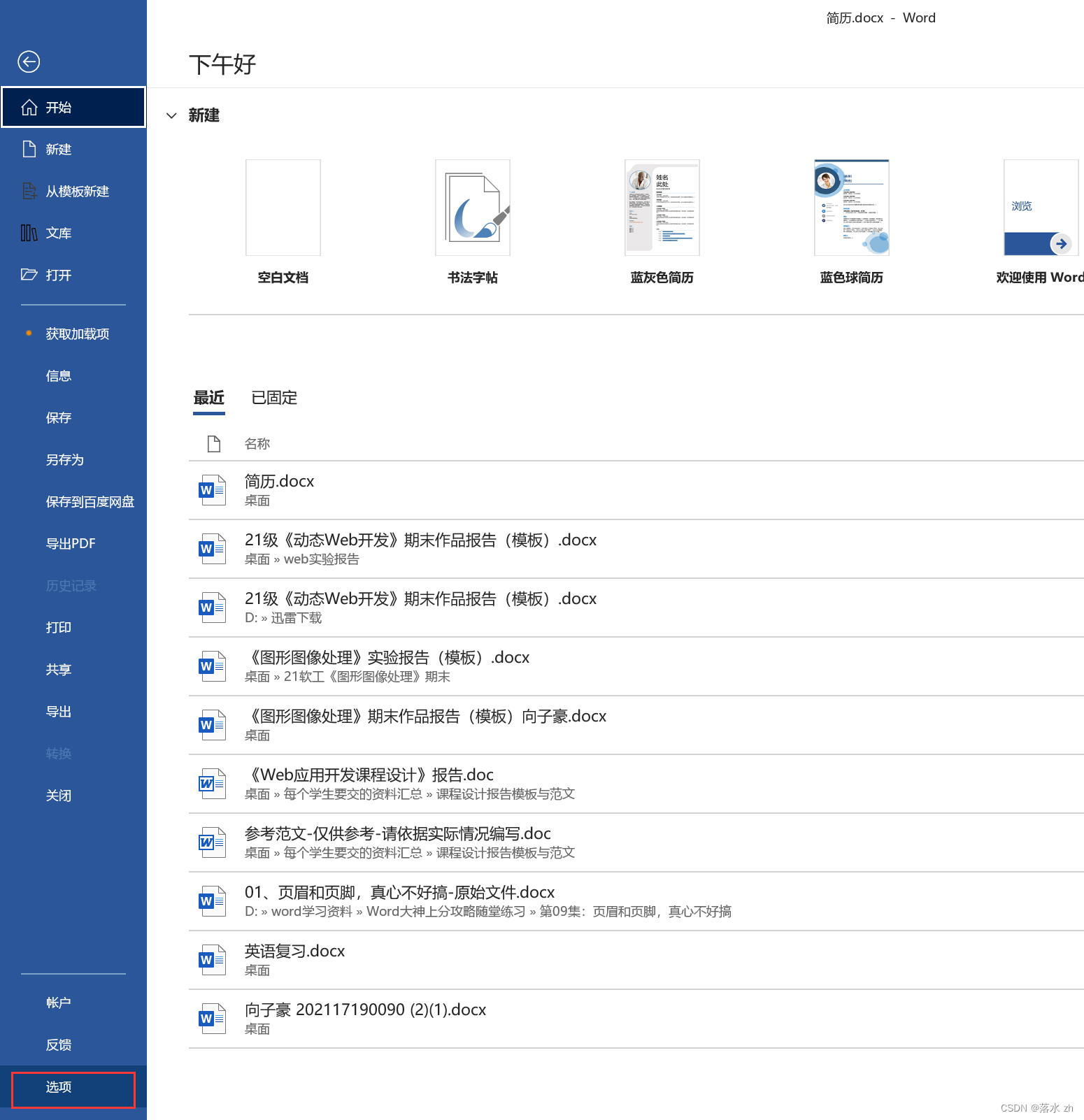Image resolution: width=1084 pixels, height=1120 pixels.
Task: Click Word icon of 英语复习.docx
Action: point(212,960)
